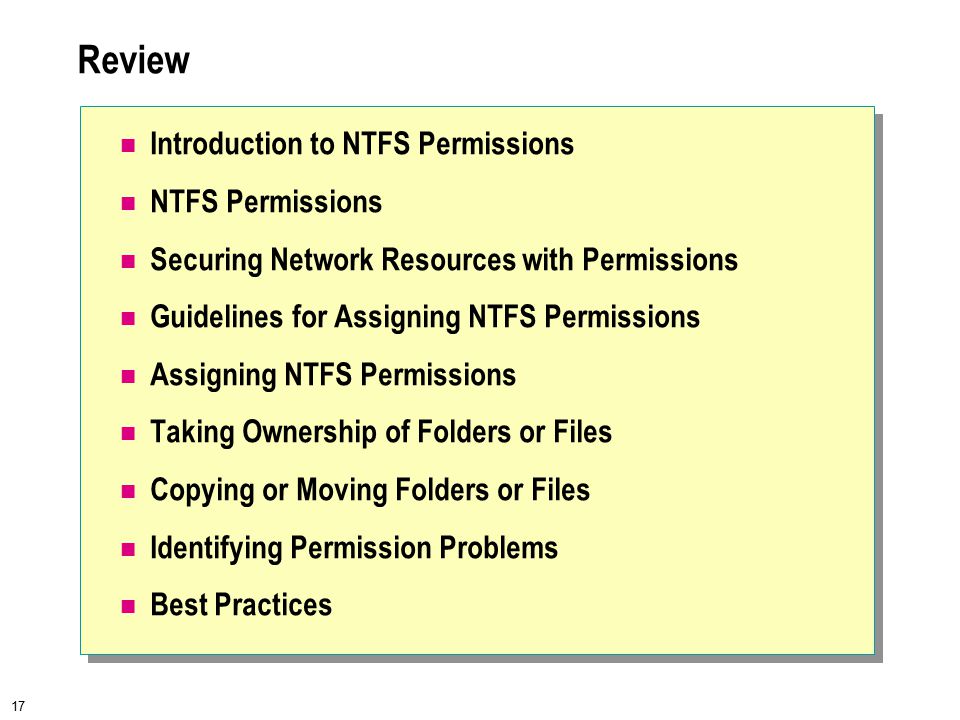Select the Best Practices bullet text

[241, 605]
